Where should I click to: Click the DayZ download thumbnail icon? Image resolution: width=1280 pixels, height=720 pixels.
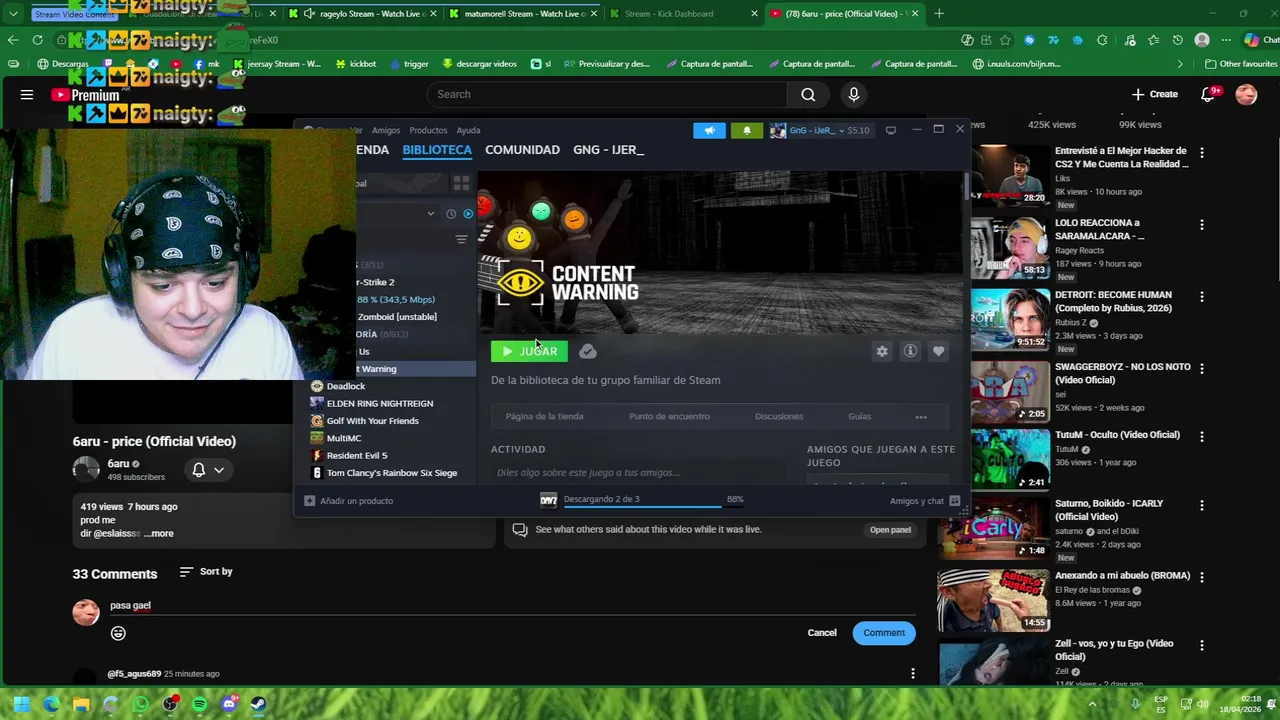pyautogui.click(x=549, y=500)
